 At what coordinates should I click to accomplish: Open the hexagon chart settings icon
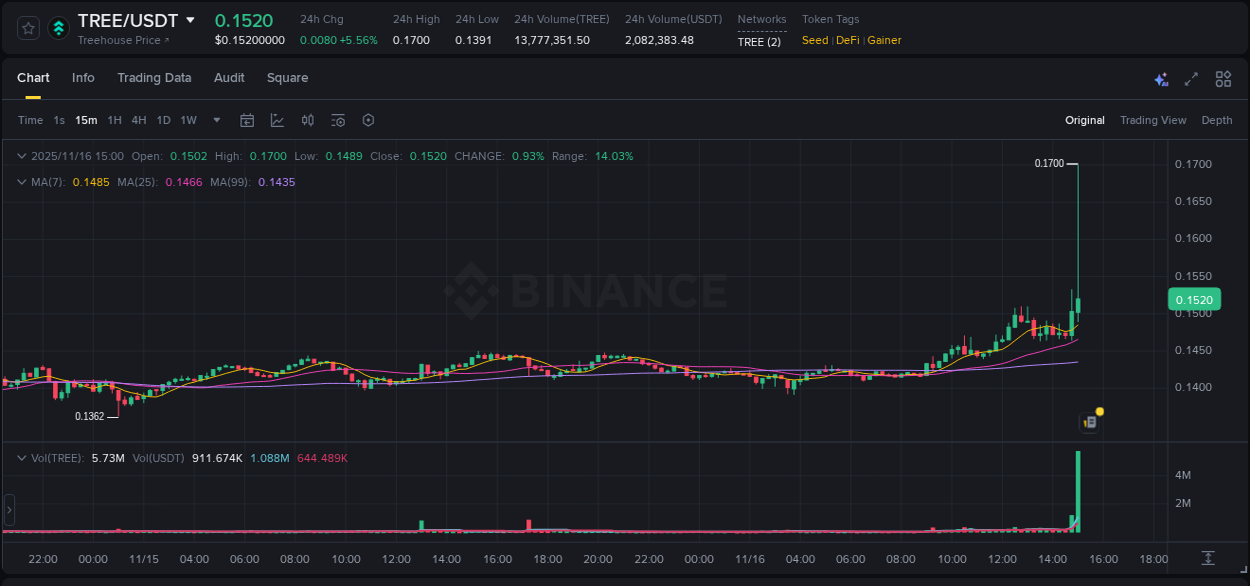tap(367, 120)
